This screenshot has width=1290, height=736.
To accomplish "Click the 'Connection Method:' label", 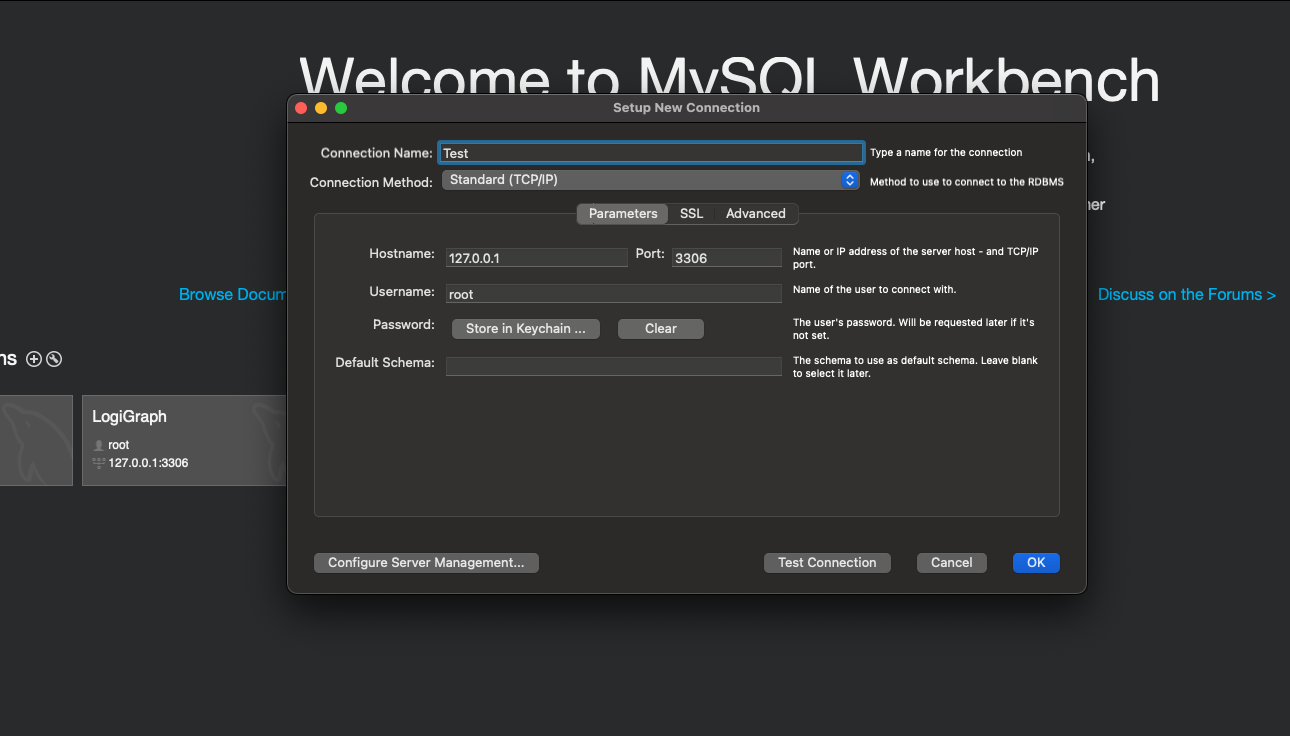I will click(x=372, y=183).
